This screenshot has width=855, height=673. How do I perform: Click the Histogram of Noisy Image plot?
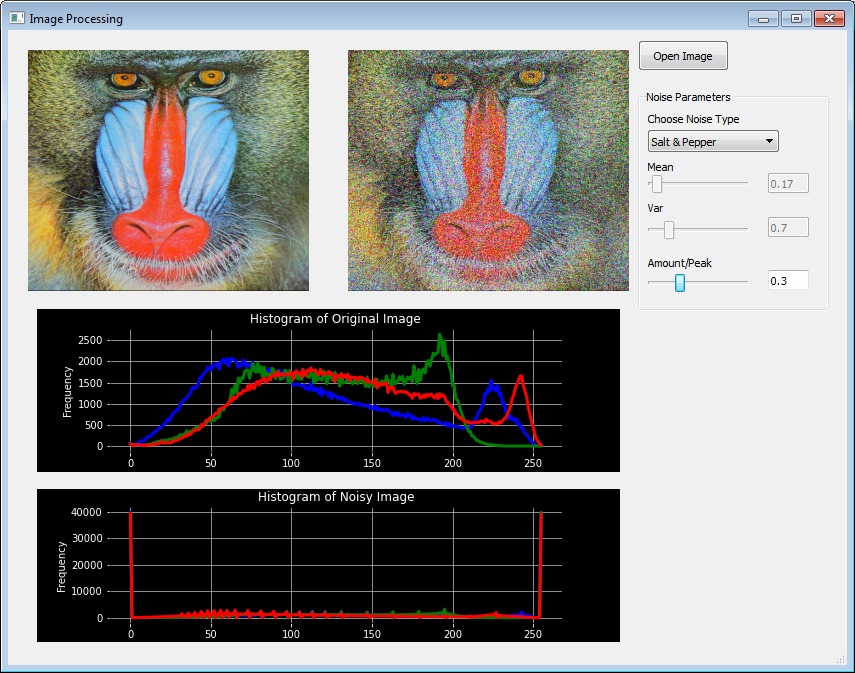pos(328,565)
